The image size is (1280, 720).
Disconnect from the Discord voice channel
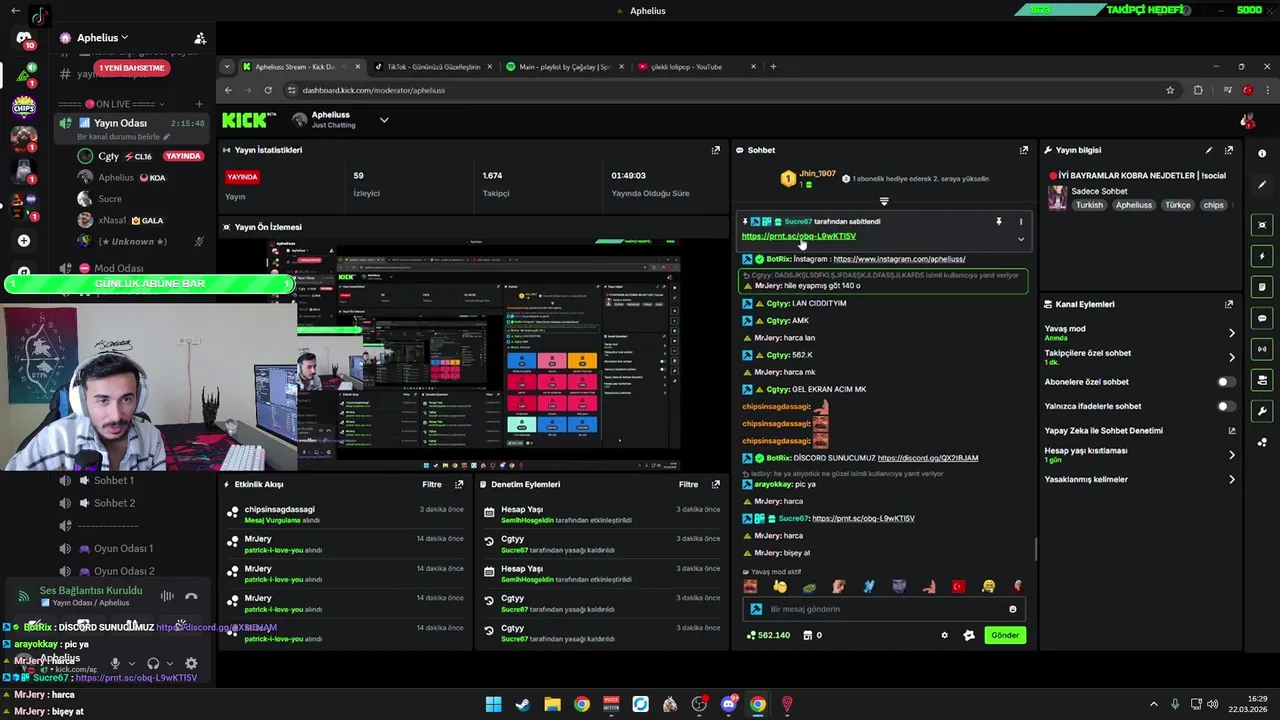(x=191, y=596)
